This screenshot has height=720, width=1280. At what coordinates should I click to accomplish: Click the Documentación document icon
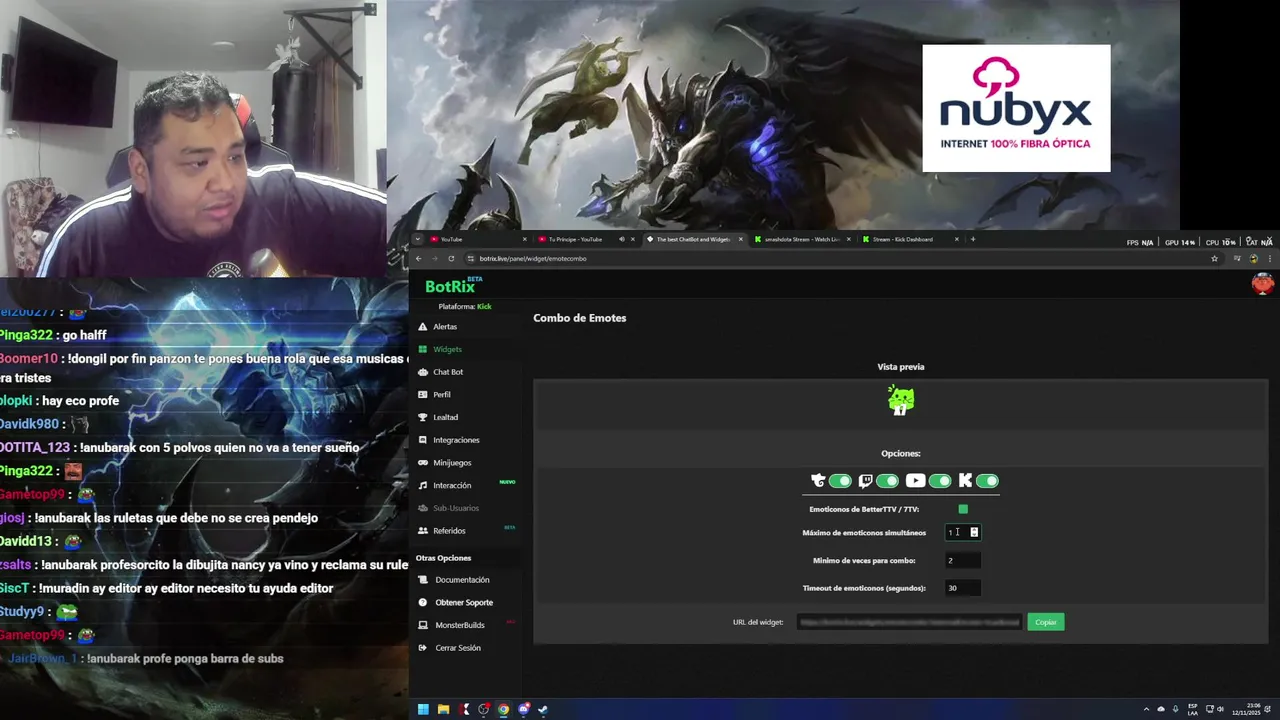pos(423,580)
